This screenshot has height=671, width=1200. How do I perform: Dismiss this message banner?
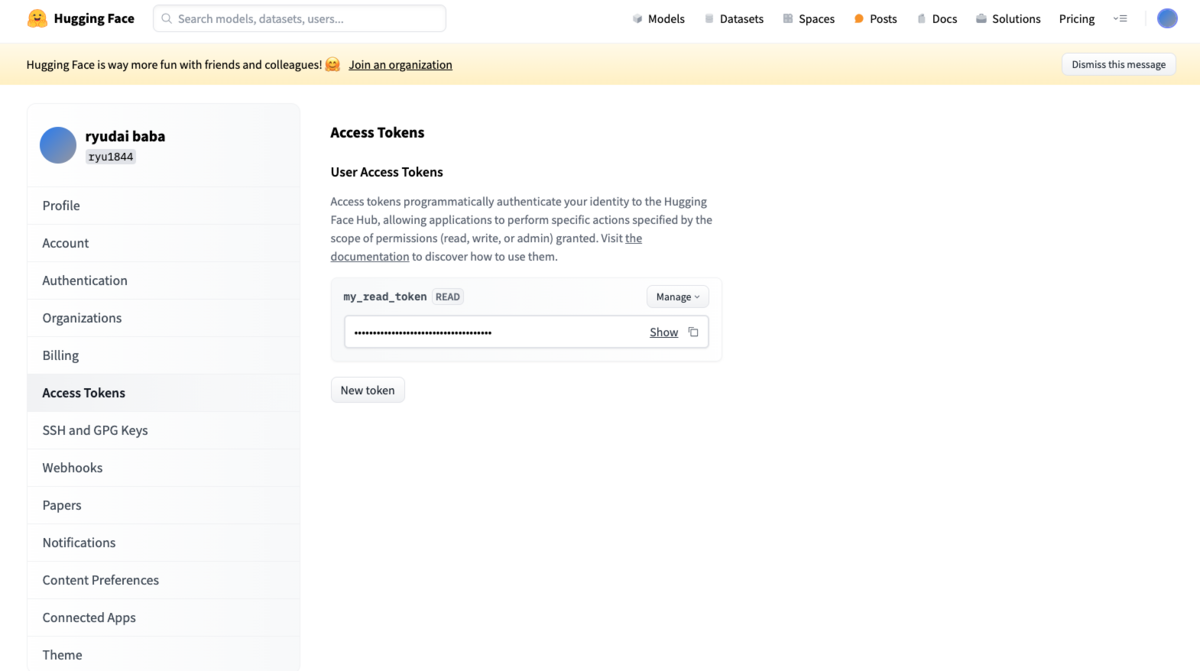(1118, 64)
